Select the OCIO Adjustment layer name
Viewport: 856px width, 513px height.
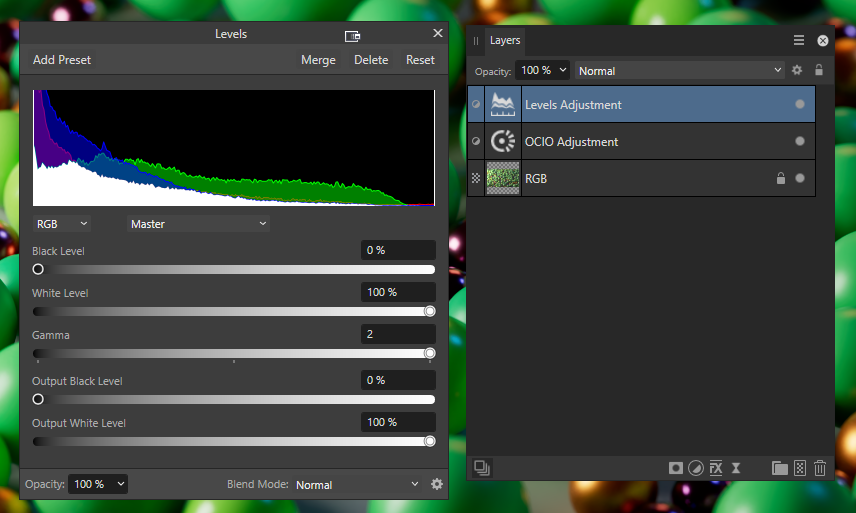pos(572,142)
